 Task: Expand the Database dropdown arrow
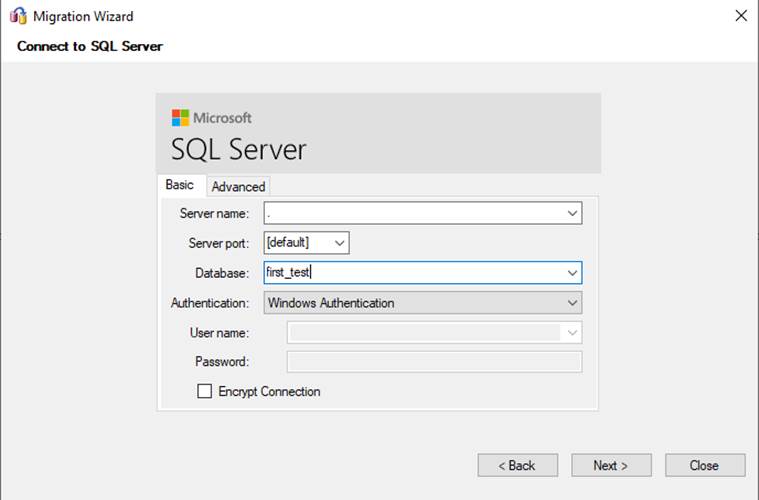(572, 273)
